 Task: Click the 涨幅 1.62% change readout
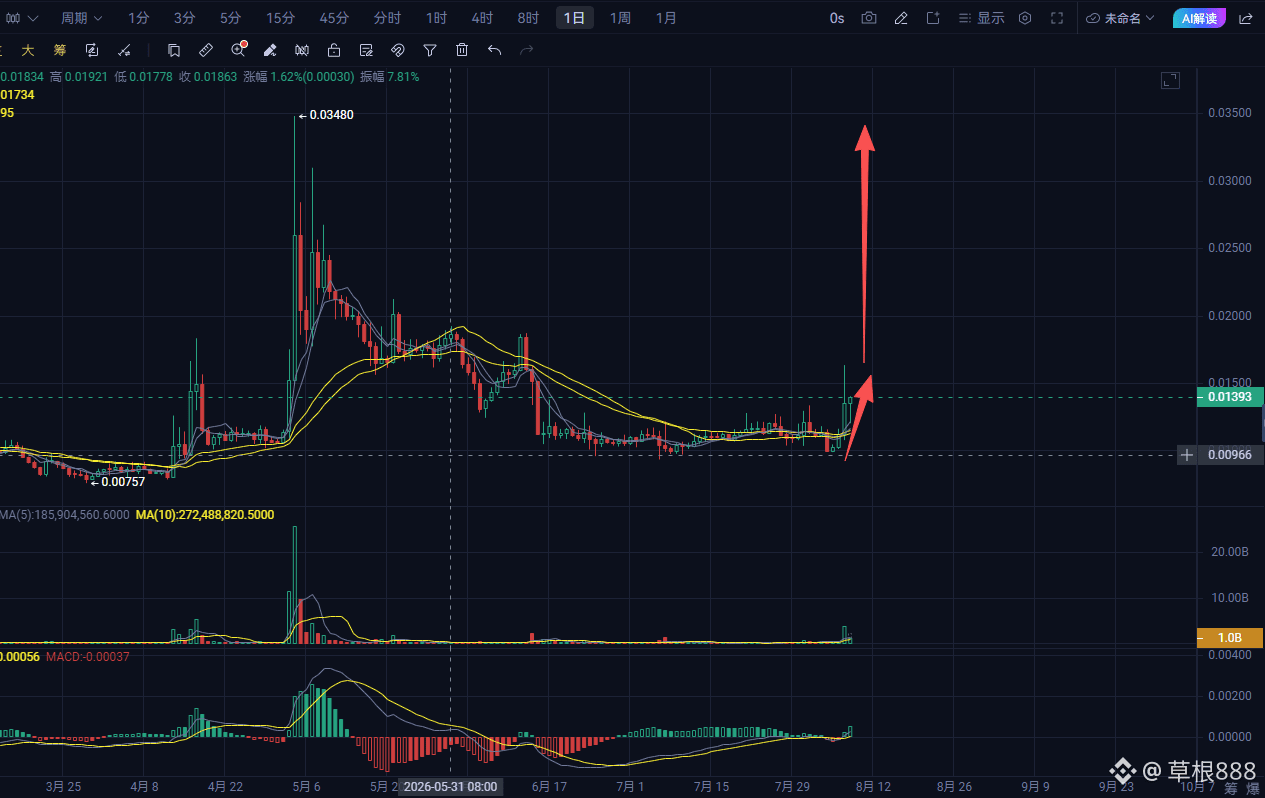pos(298,77)
